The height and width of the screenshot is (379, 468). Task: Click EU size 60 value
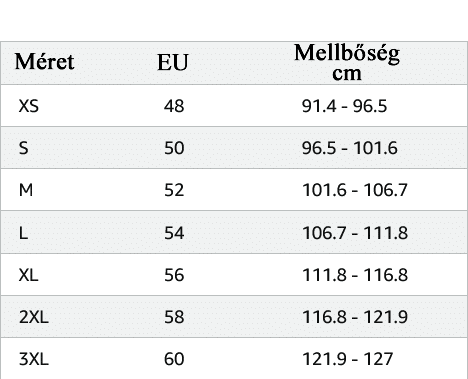tap(174, 359)
